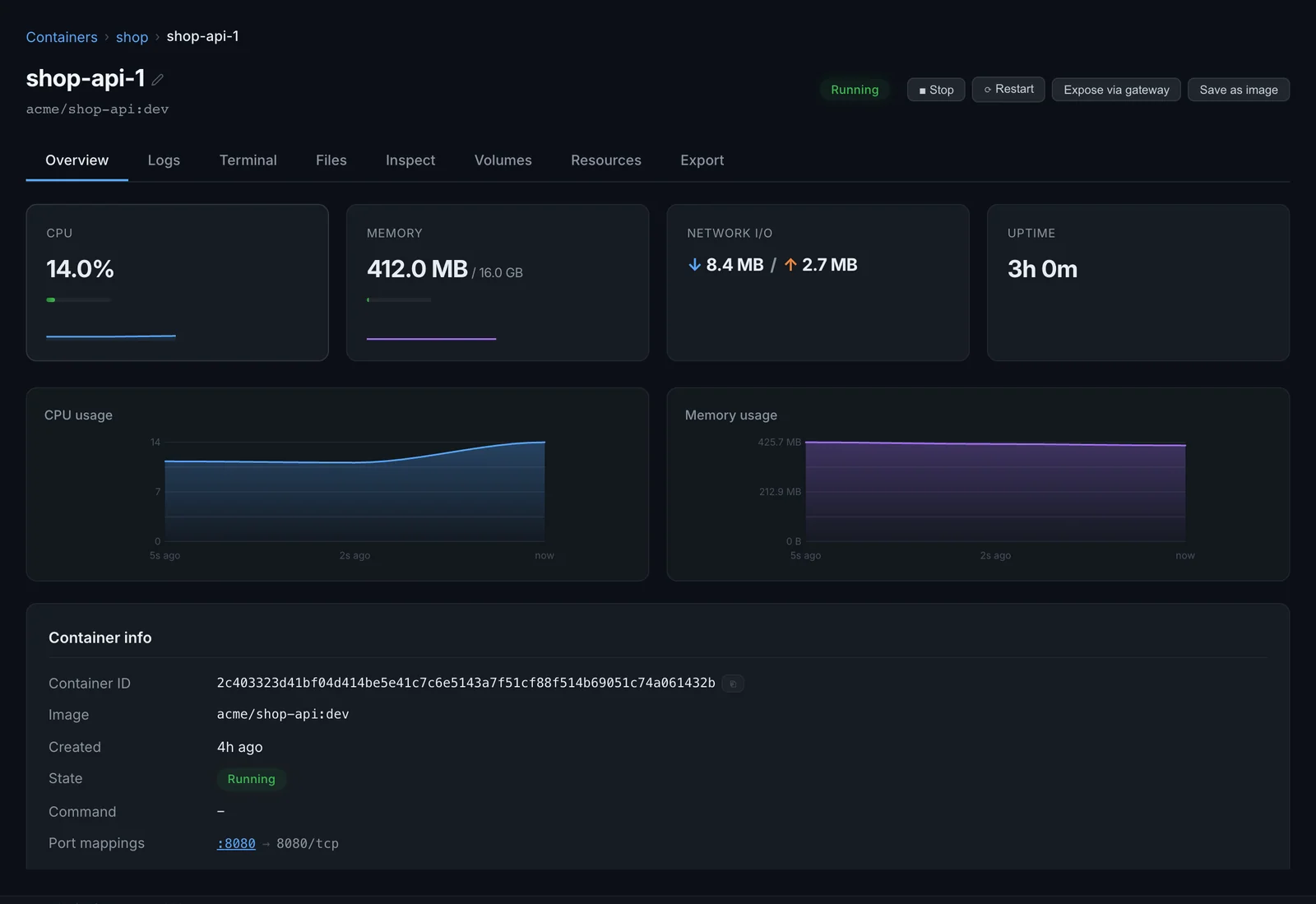
Task: View the Volumes tab
Action: point(503,160)
